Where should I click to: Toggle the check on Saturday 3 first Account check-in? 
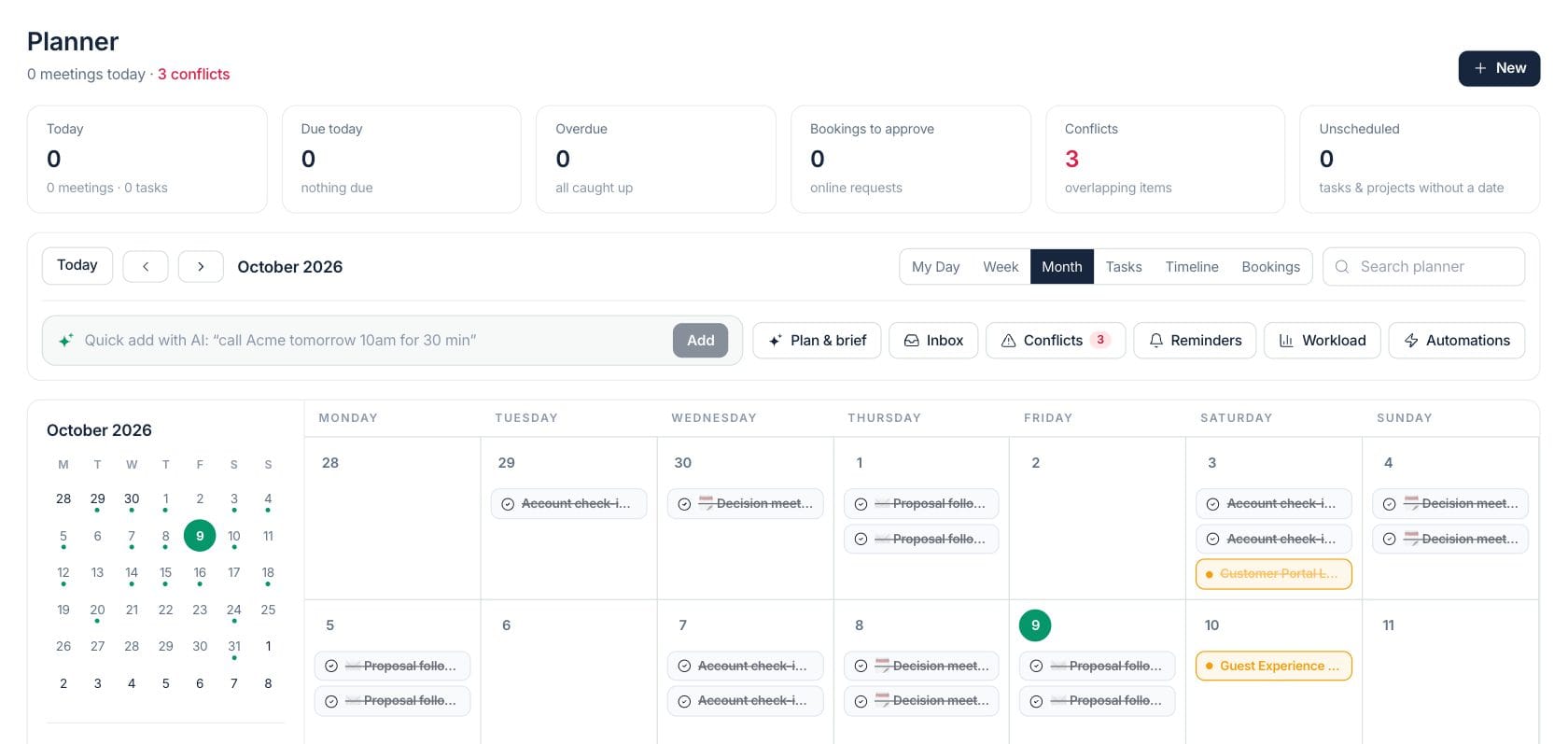tap(1212, 504)
